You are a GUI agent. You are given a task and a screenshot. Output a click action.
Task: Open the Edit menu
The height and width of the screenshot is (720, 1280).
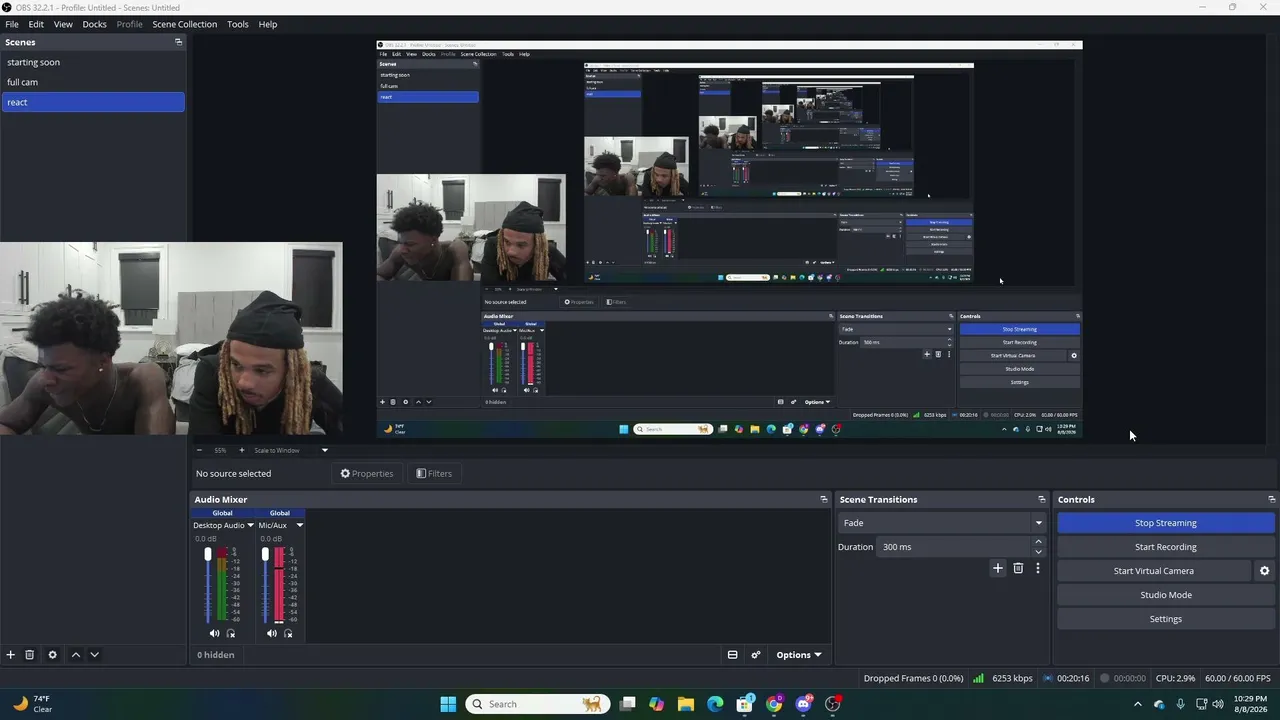(36, 24)
